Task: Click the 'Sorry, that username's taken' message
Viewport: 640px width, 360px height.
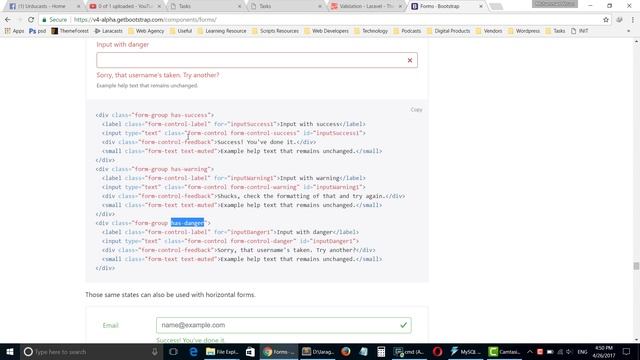Action: [x=158, y=75]
